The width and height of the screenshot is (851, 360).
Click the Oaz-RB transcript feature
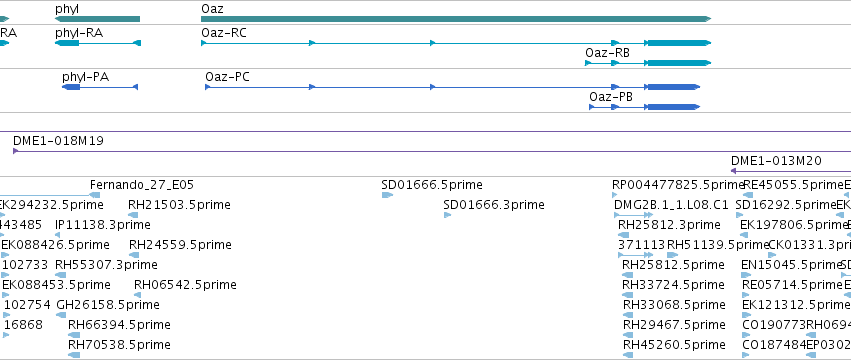(x=648, y=63)
